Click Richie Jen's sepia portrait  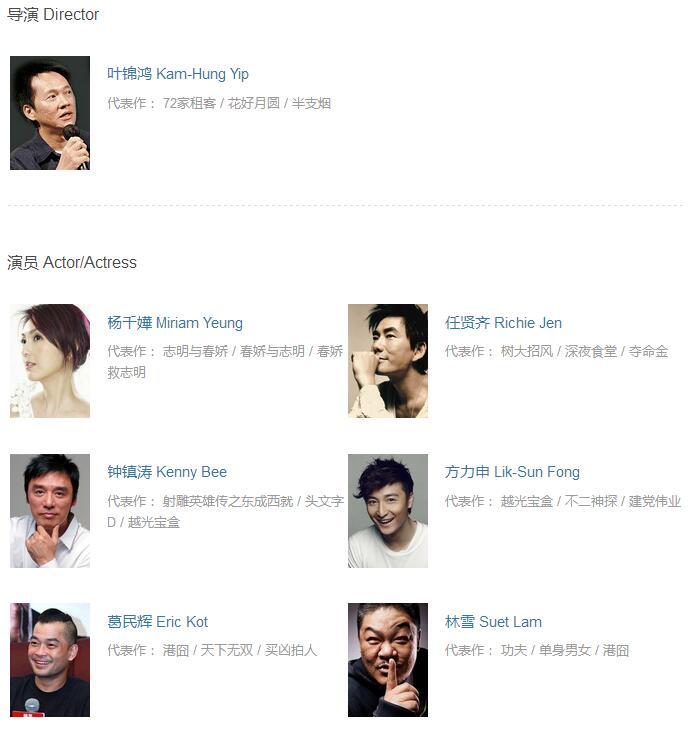click(388, 361)
